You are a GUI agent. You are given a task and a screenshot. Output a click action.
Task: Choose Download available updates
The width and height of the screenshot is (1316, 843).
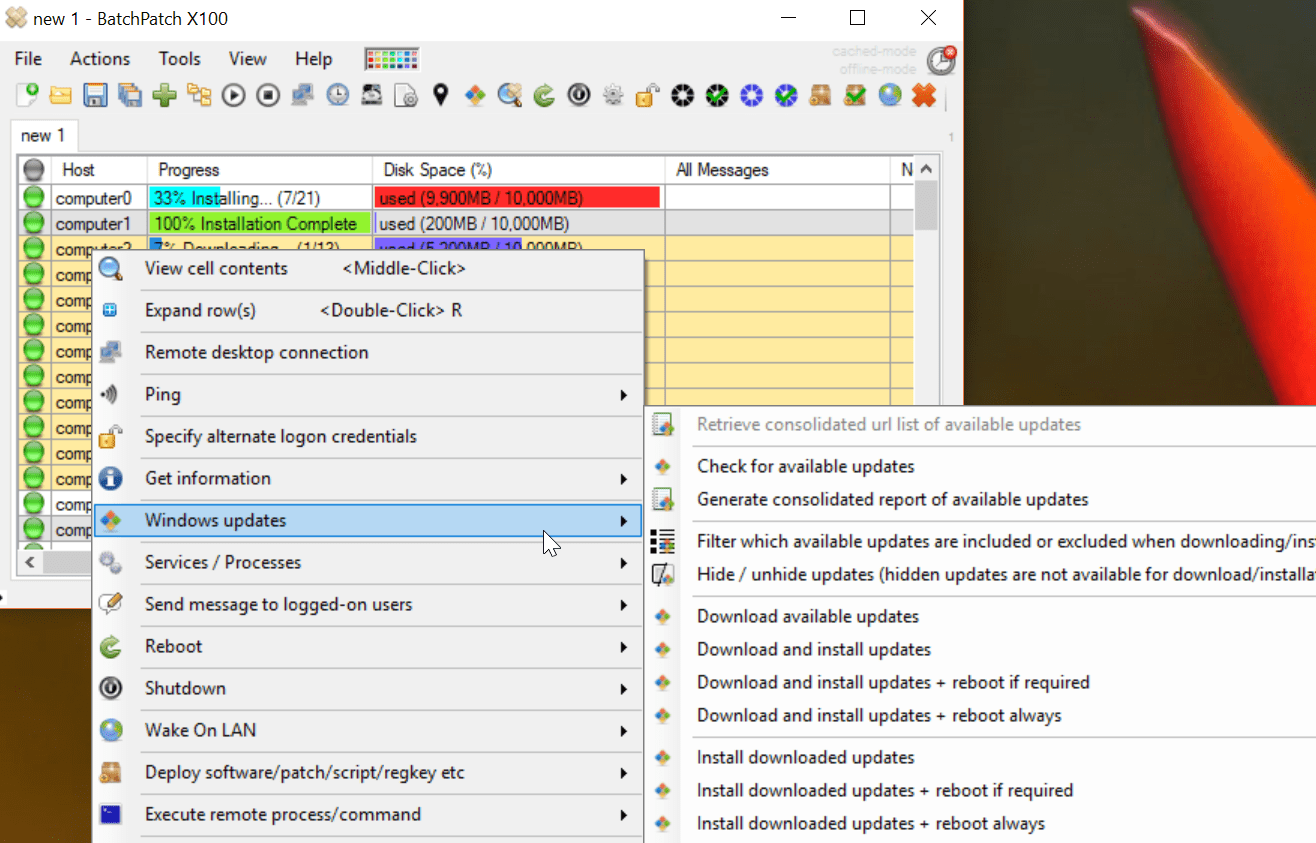[x=981, y=617]
